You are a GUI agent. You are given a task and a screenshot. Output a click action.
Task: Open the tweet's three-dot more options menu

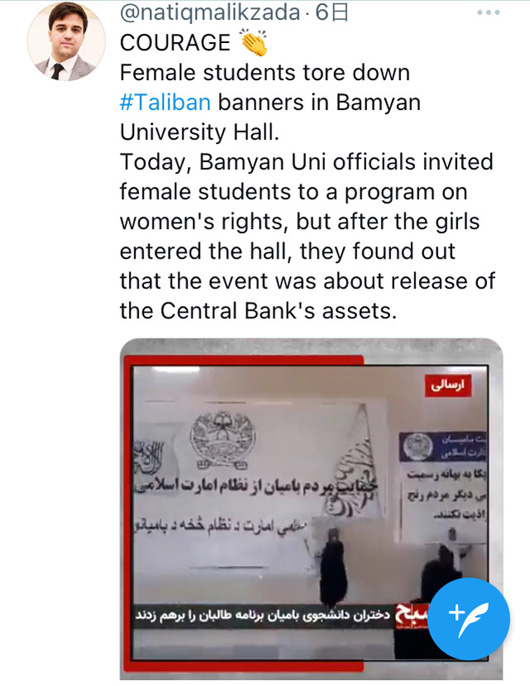(x=488, y=13)
